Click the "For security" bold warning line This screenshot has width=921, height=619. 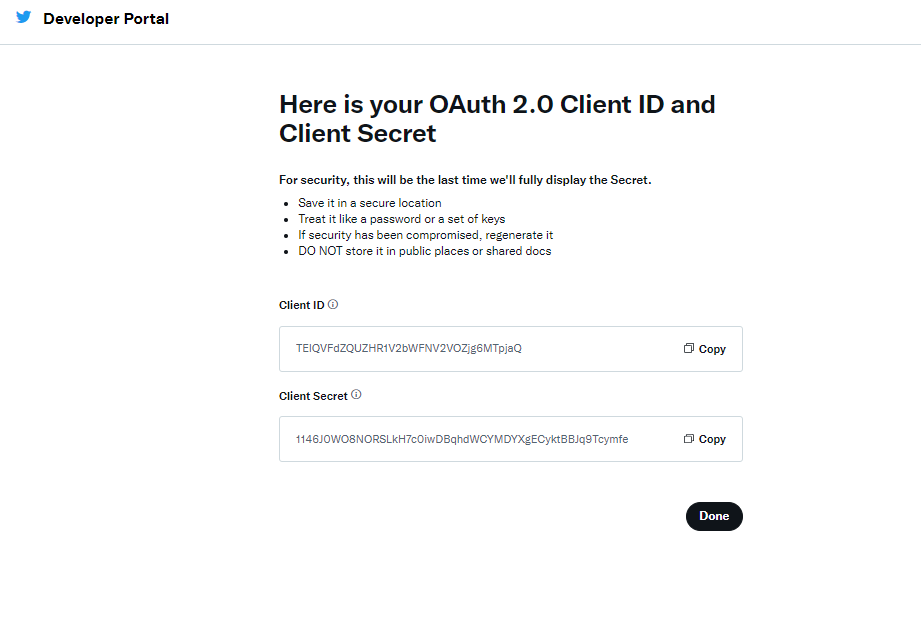coord(465,180)
